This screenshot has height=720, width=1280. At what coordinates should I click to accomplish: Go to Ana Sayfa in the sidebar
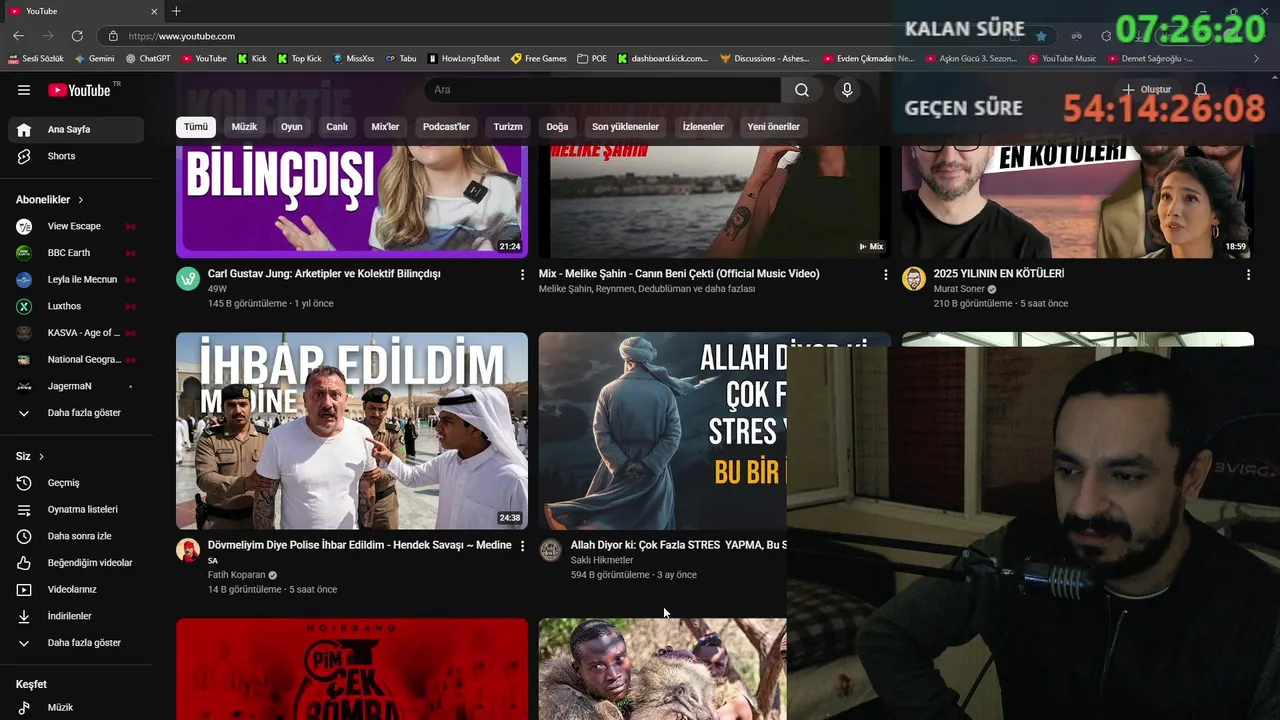click(76, 129)
